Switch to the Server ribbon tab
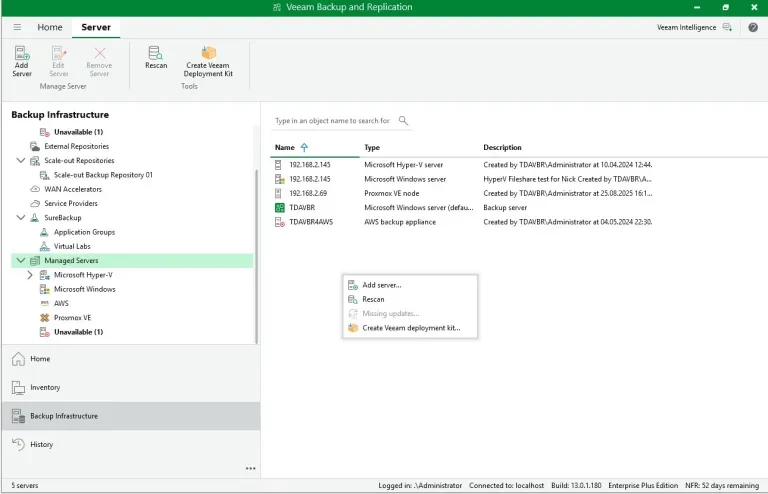Image resolution: width=768 pixels, height=494 pixels. click(x=96, y=27)
